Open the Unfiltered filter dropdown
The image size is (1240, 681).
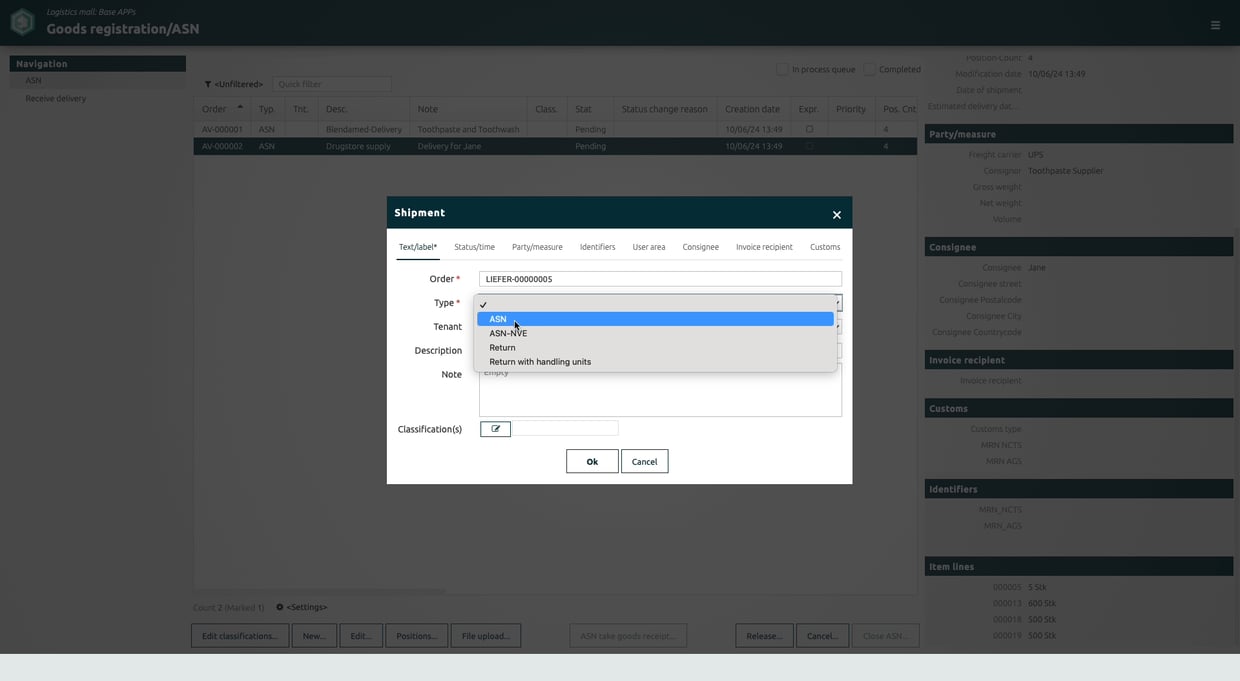click(238, 85)
